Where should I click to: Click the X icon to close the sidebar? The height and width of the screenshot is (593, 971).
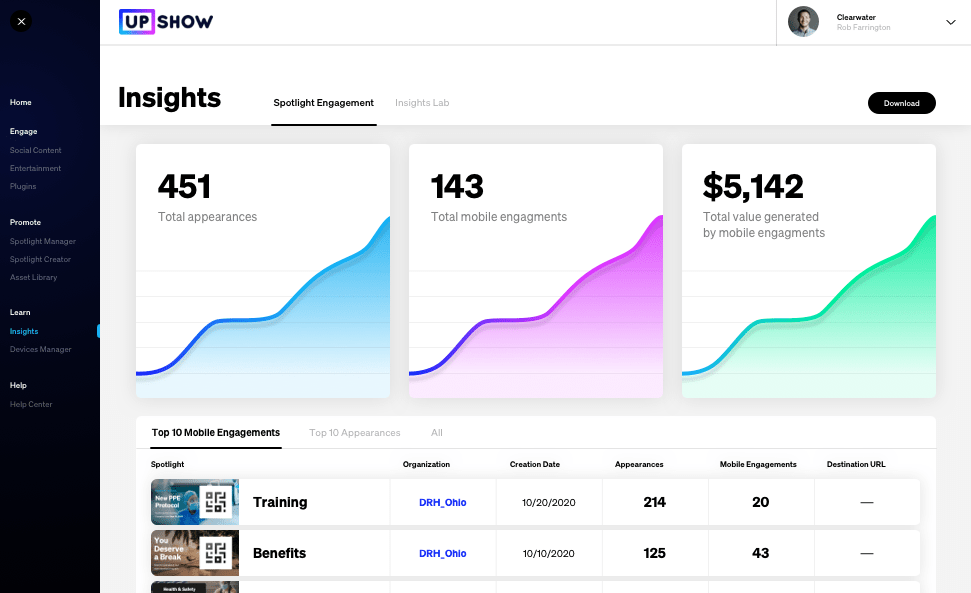pyautogui.click(x=21, y=21)
